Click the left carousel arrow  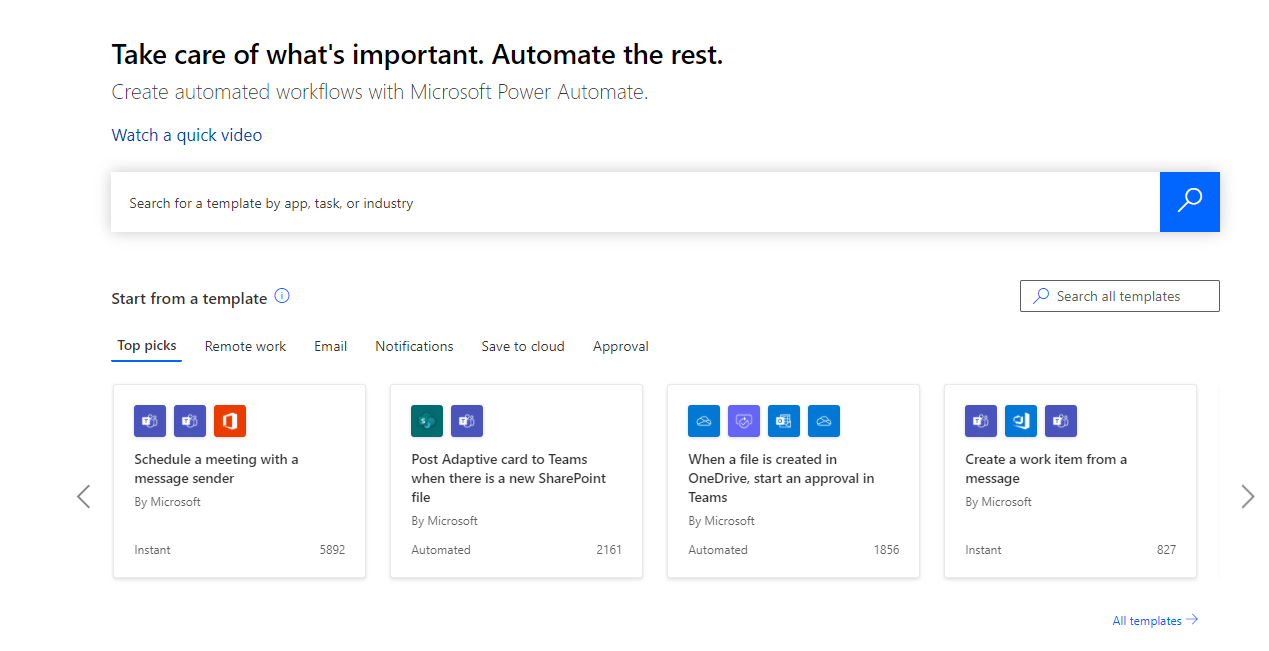pyautogui.click(x=84, y=496)
